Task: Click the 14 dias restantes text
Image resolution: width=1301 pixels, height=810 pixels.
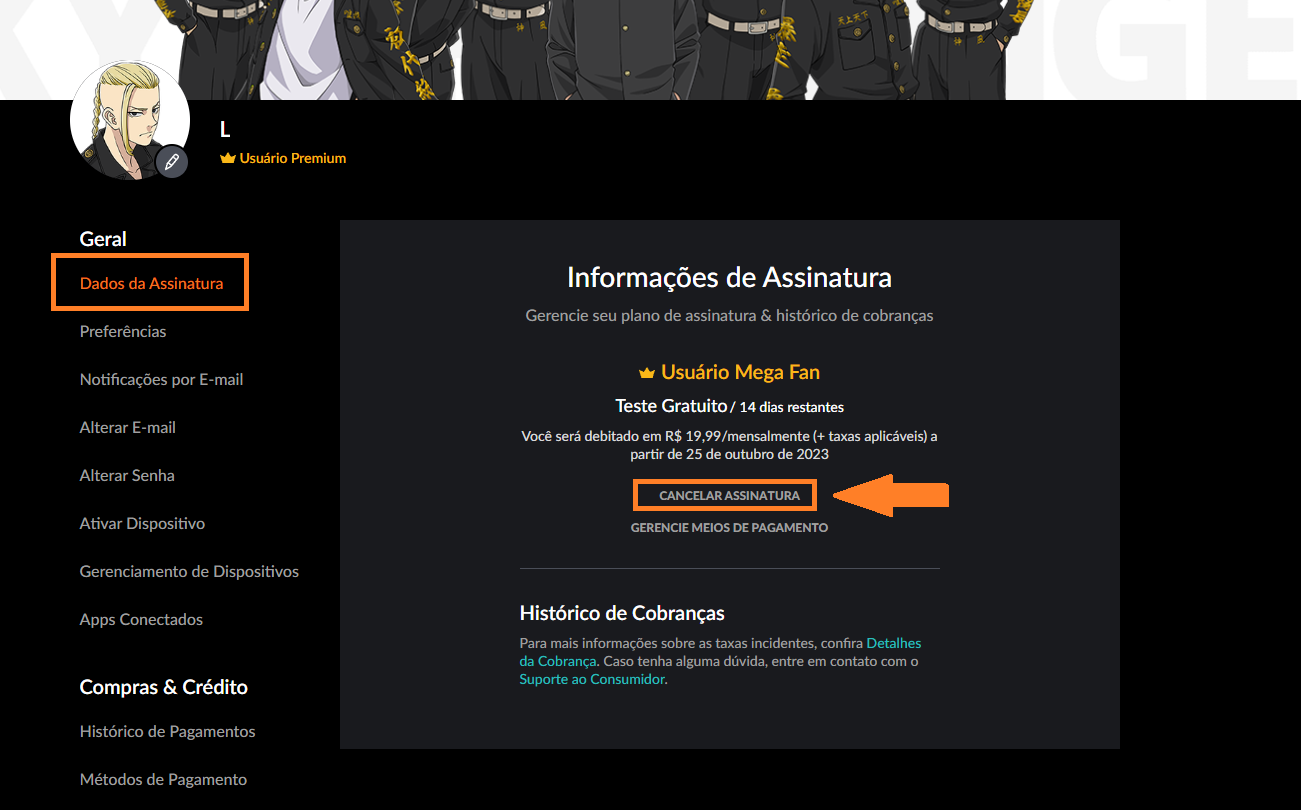Action: (792, 407)
